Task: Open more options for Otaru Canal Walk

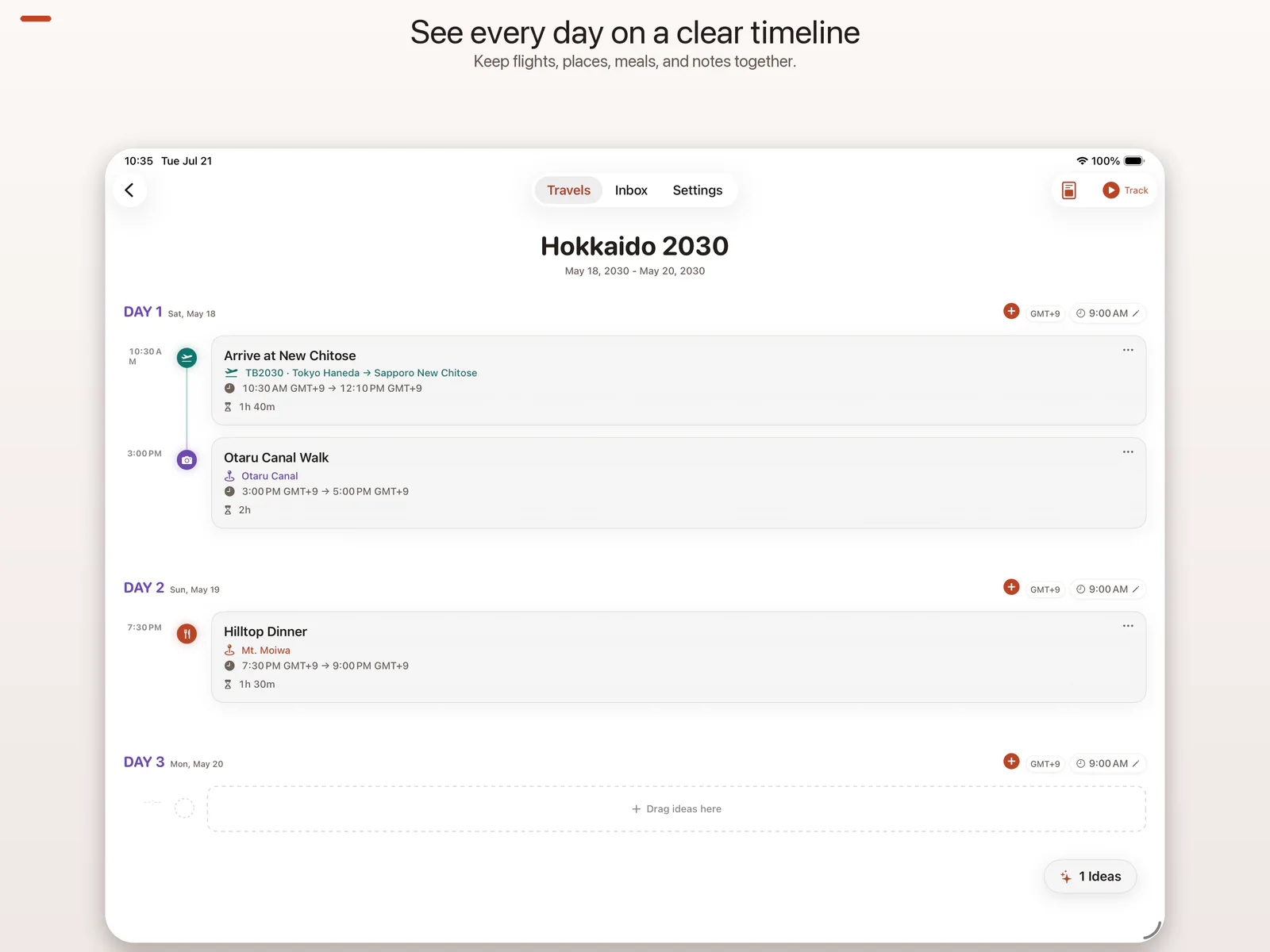Action: point(1128,452)
